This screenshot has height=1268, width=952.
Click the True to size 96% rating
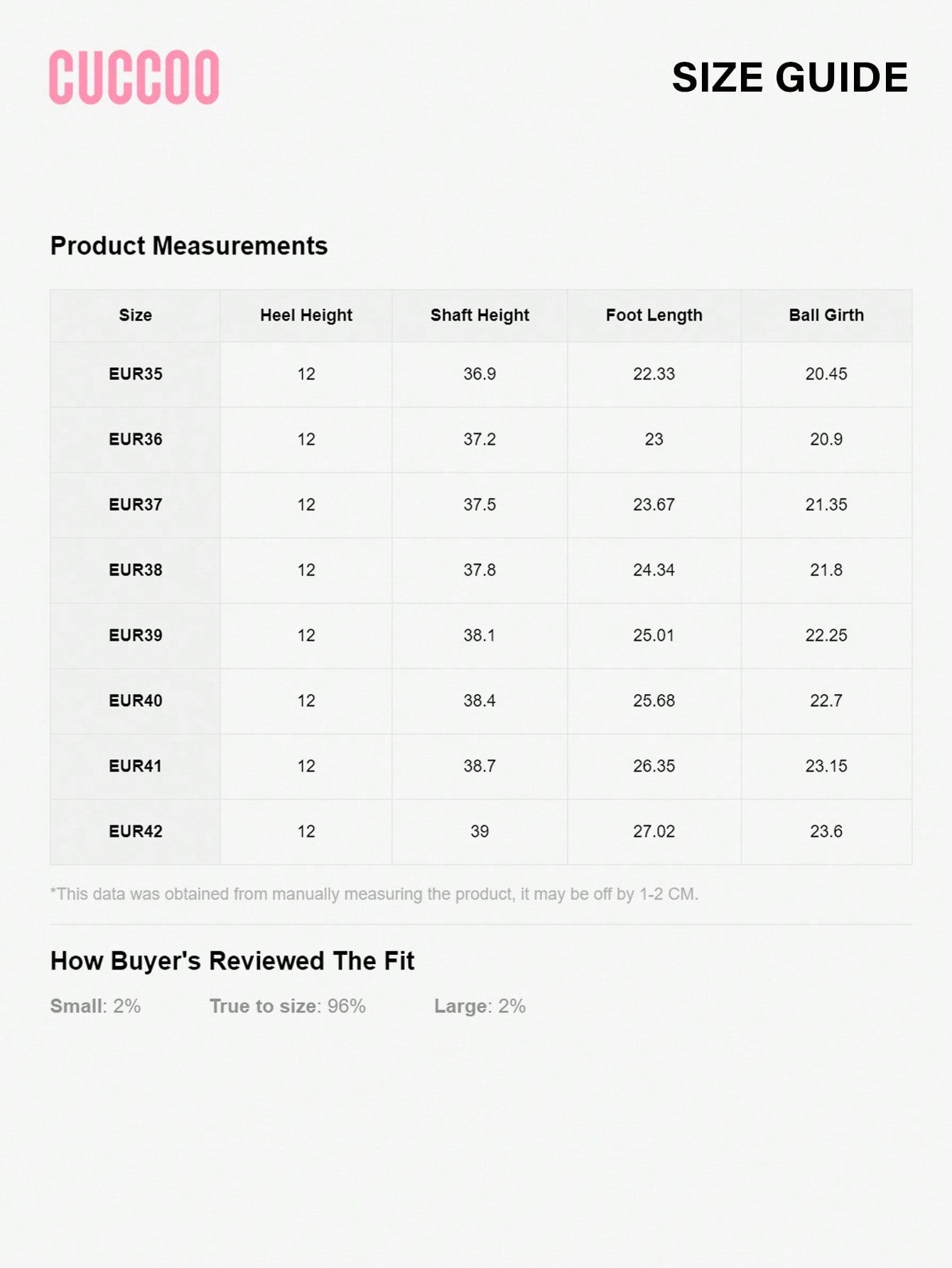[x=287, y=1007]
